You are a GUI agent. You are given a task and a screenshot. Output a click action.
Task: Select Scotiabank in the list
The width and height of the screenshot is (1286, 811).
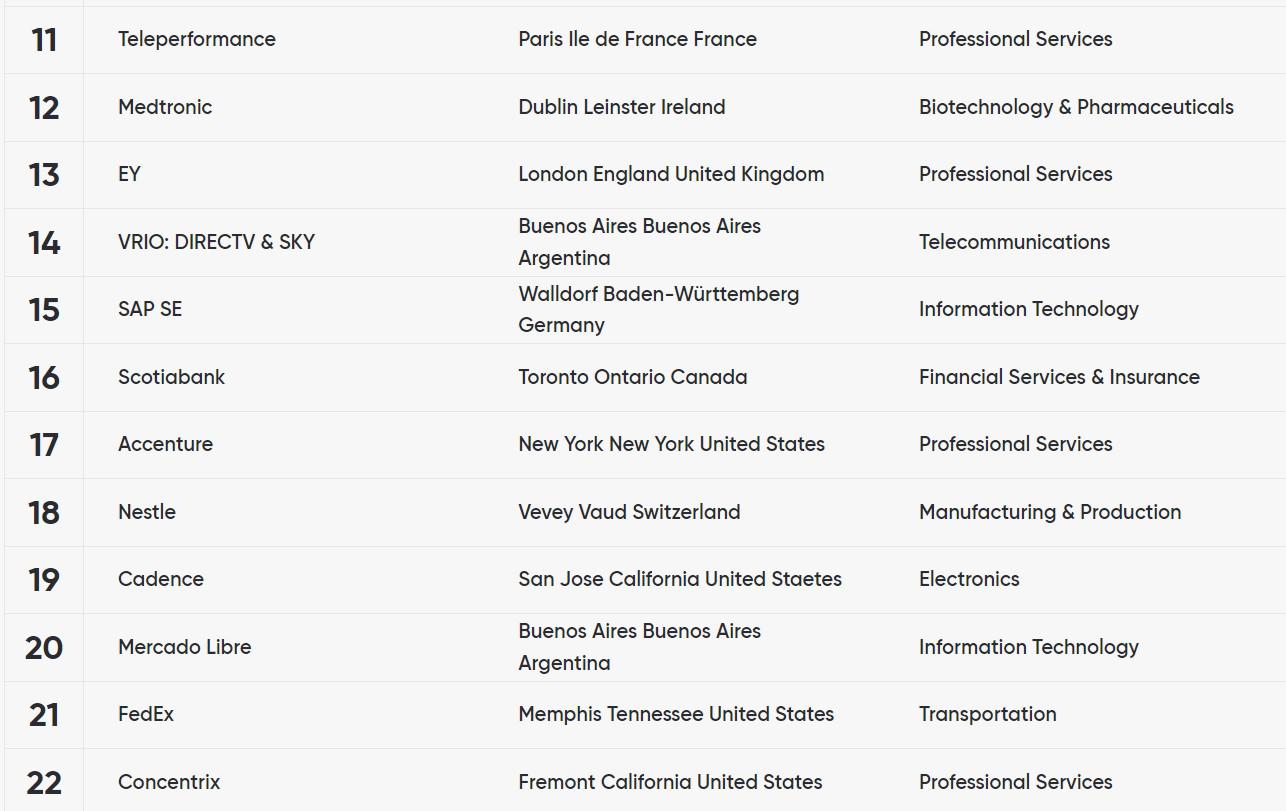(x=171, y=377)
